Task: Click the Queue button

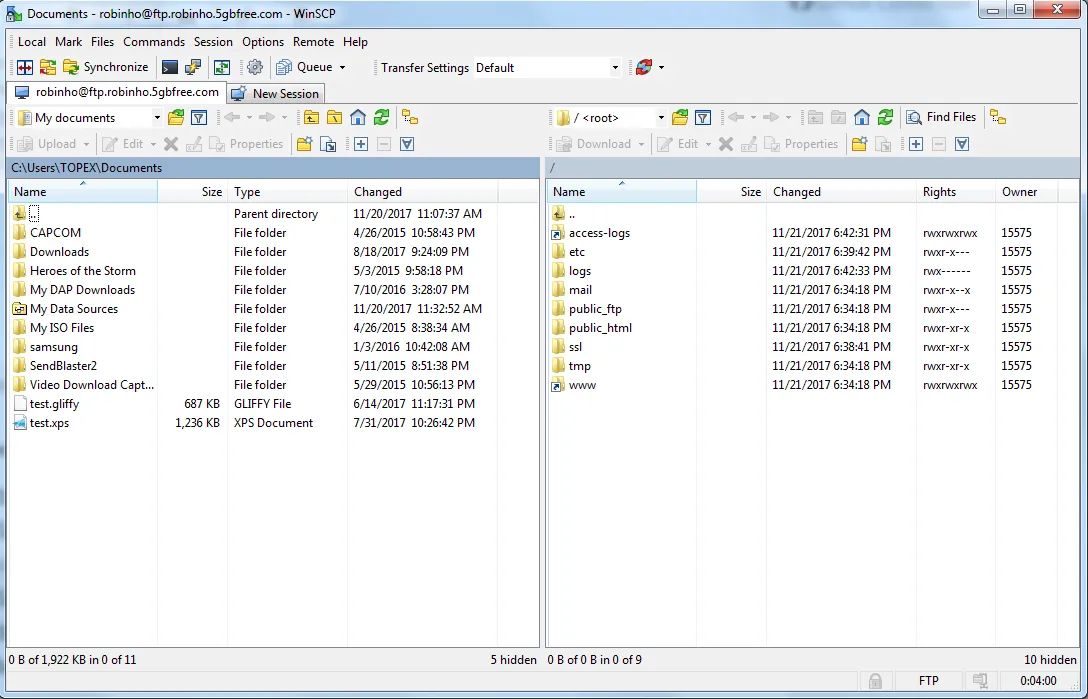Action: pyautogui.click(x=305, y=67)
